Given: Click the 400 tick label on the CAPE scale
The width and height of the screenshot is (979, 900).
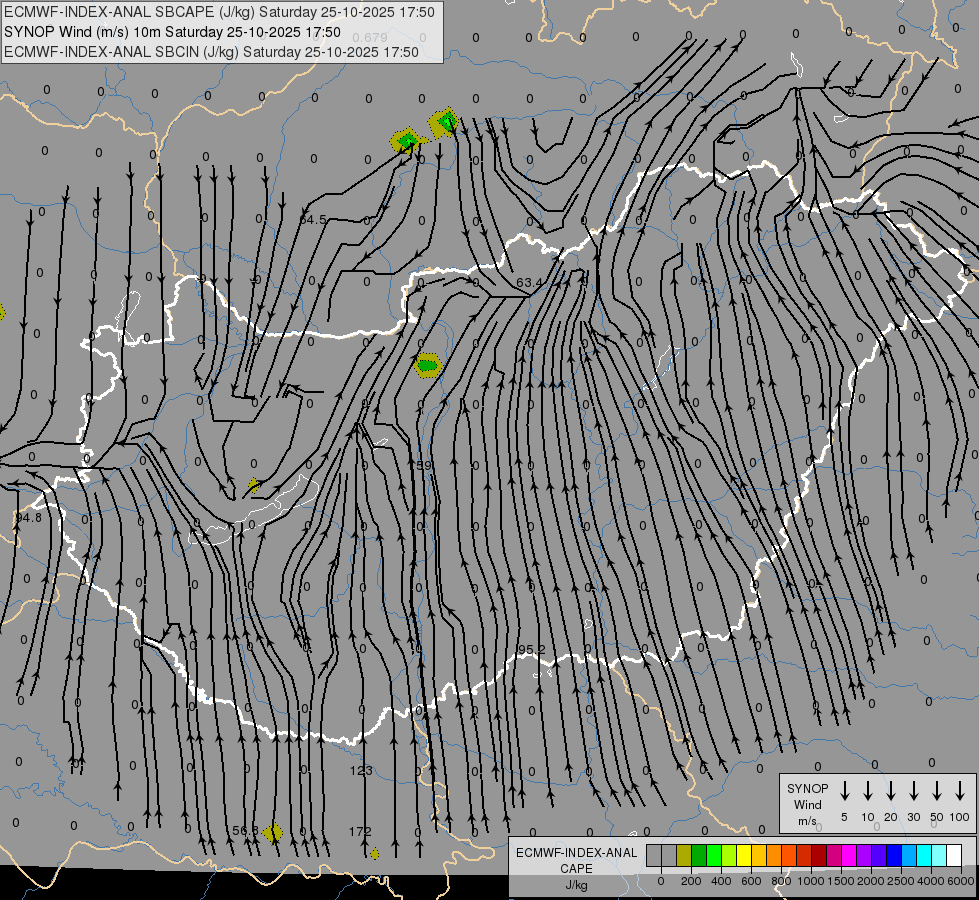Looking at the screenshot, I should (x=721, y=881).
